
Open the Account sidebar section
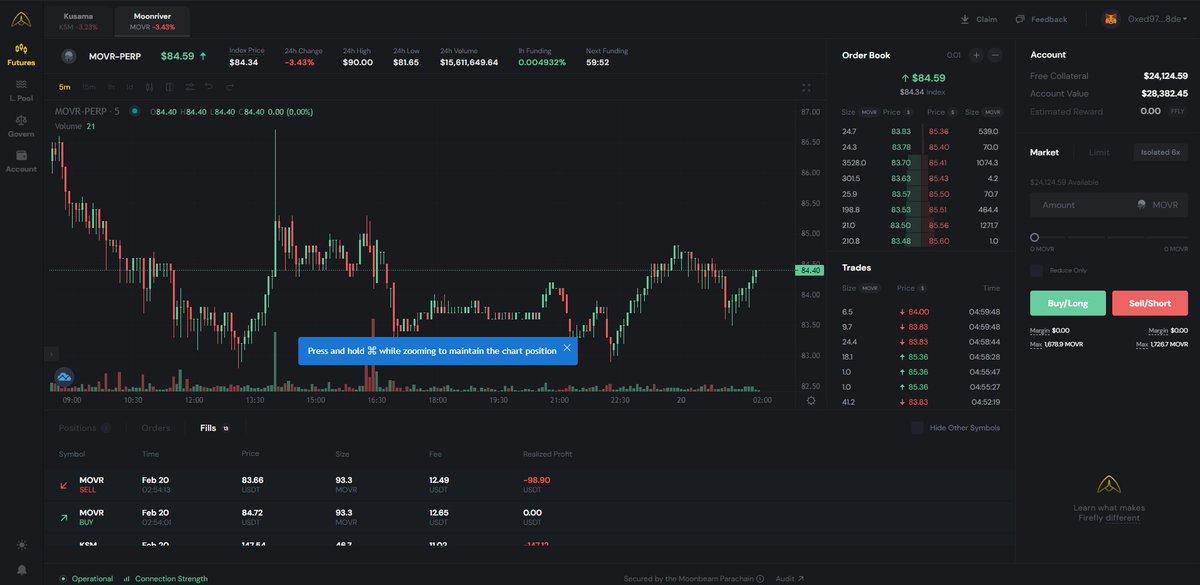[x=21, y=161]
